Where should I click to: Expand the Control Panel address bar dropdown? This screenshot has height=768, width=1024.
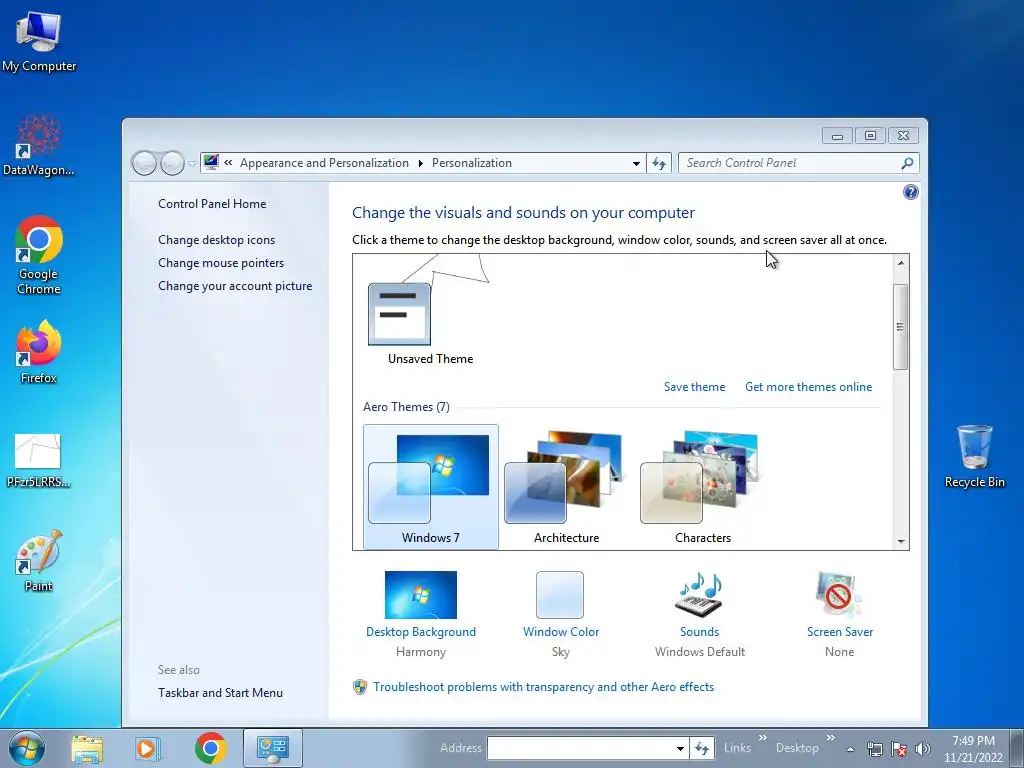636,164
